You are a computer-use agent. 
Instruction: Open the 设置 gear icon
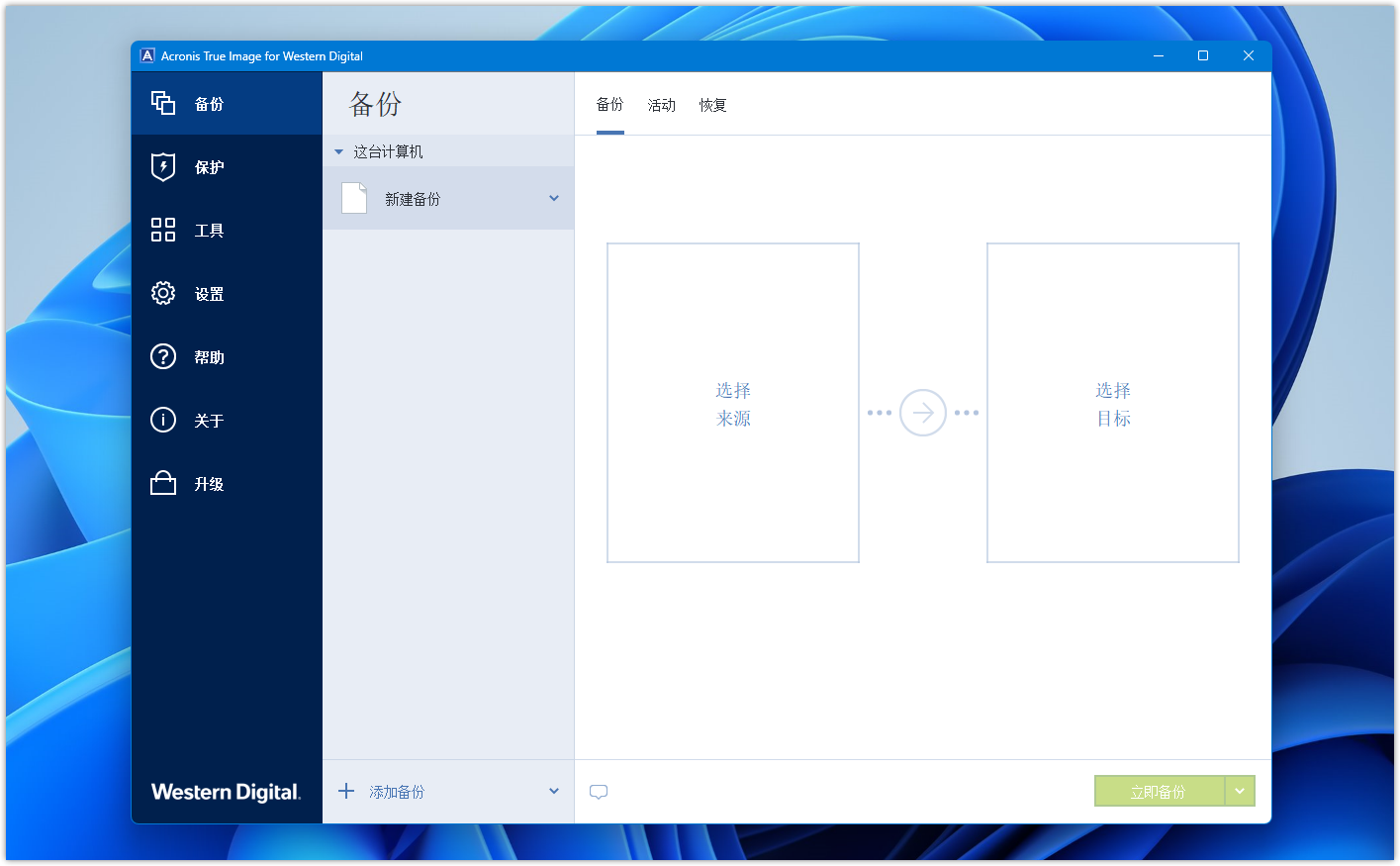[163, 293]
